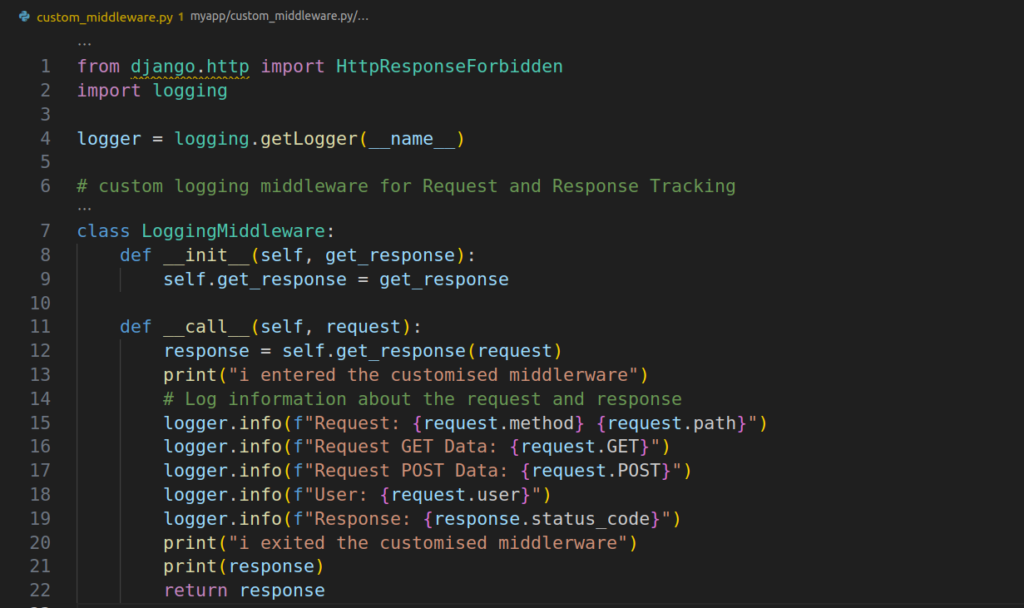
Task: Click line number 7 in the gutter
Action: tap(45, 231)
